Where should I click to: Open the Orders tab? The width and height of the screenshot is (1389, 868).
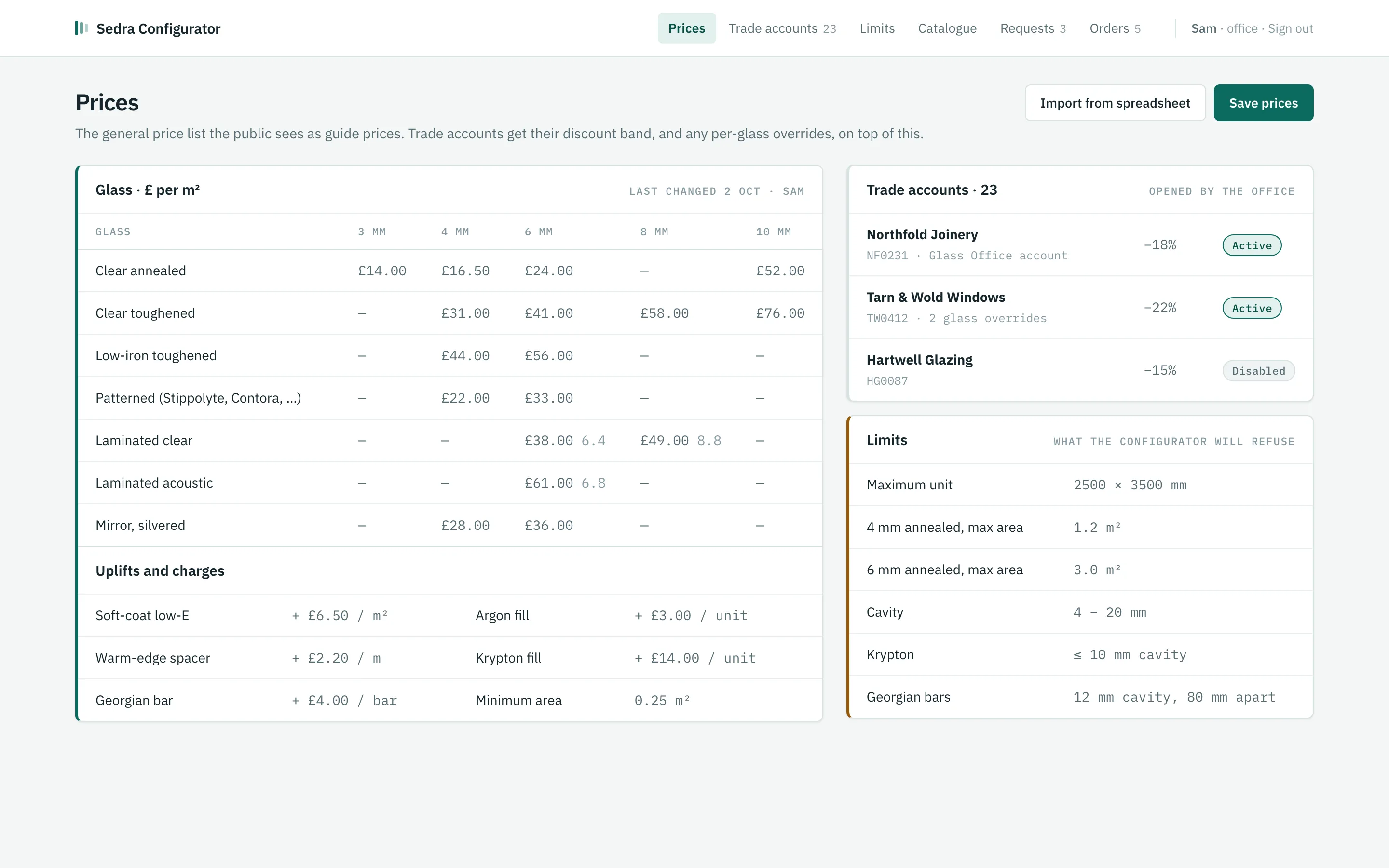[x=1115, y=28]
